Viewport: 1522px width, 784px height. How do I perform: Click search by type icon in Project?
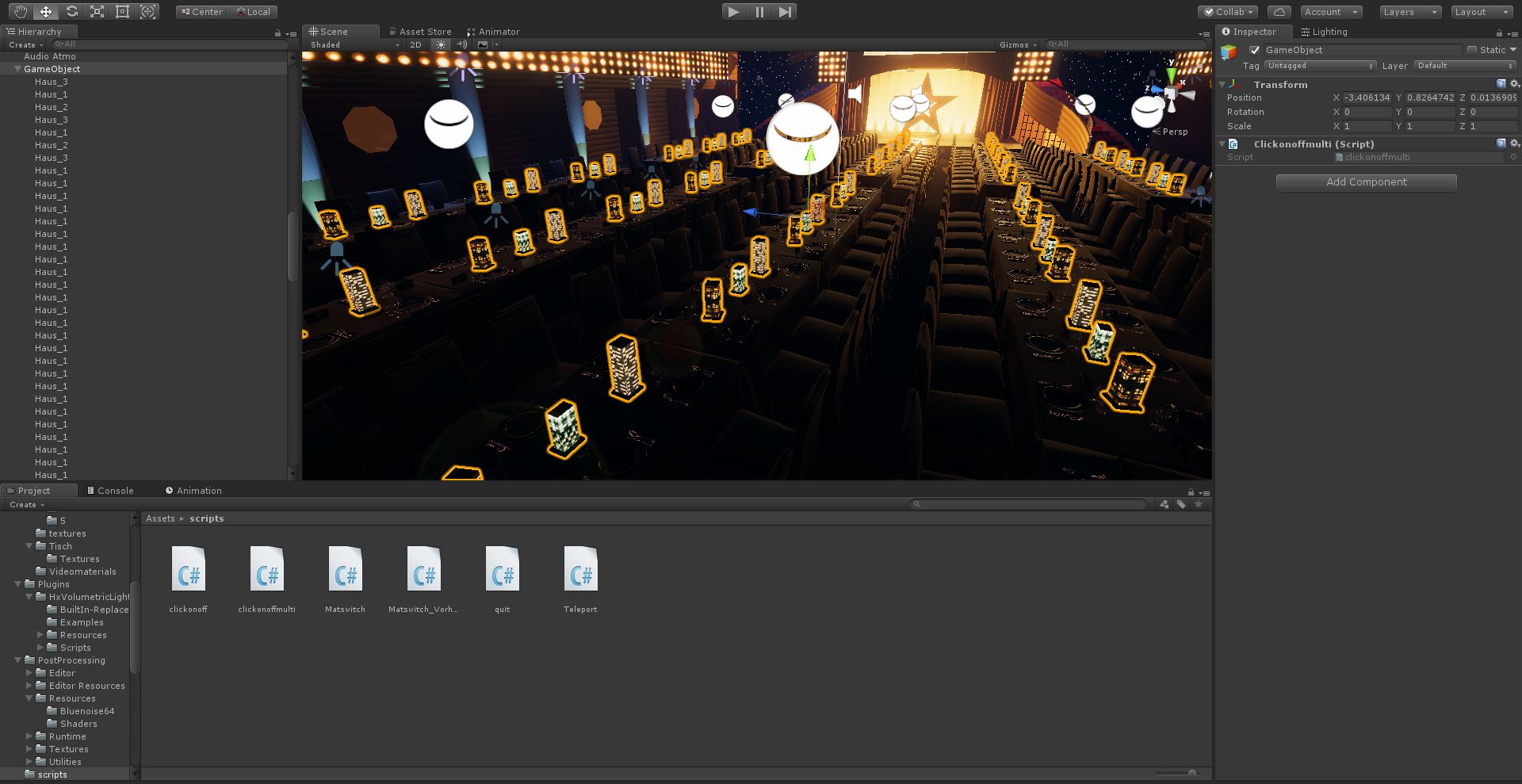pyautogui.click(x=1164, y=504)
